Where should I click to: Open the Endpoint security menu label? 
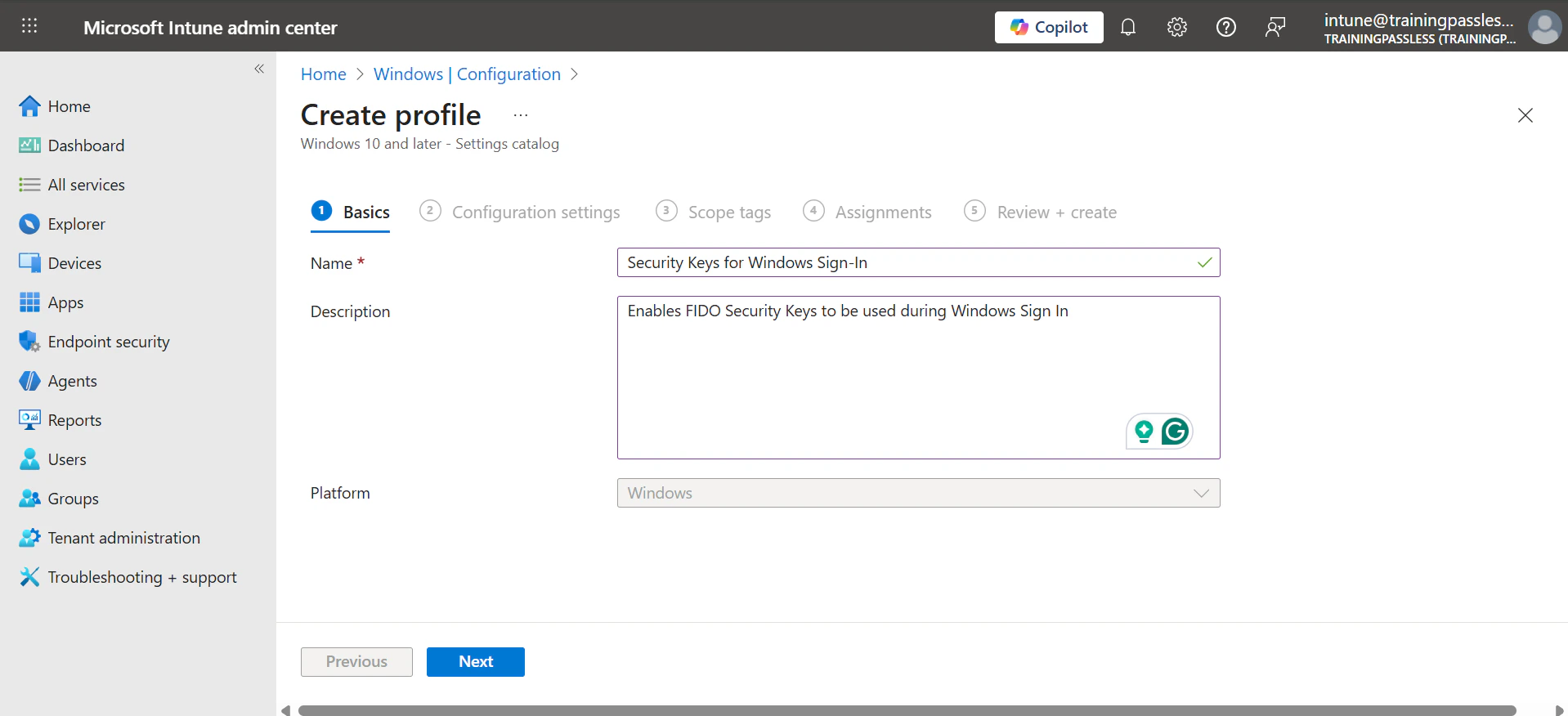pyautogui.click(x=109, y=342)
